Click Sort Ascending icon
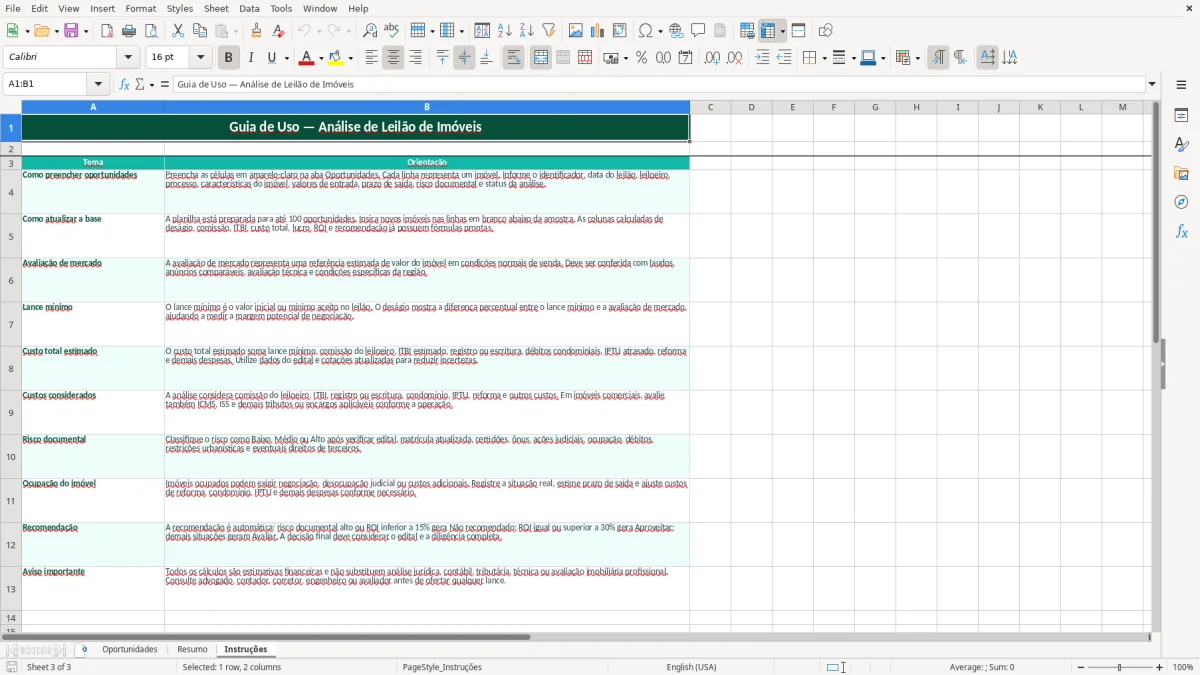Image resolution: width=1200 pixels, height=675 pixels. (505, 31)
